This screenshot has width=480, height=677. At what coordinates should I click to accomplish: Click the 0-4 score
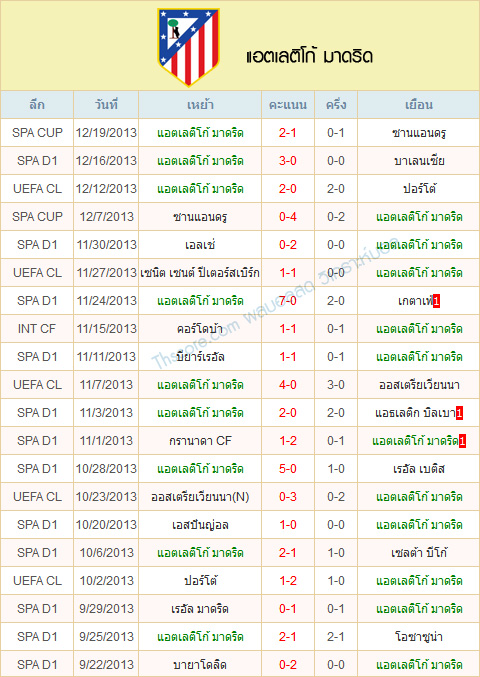point(288,217)
